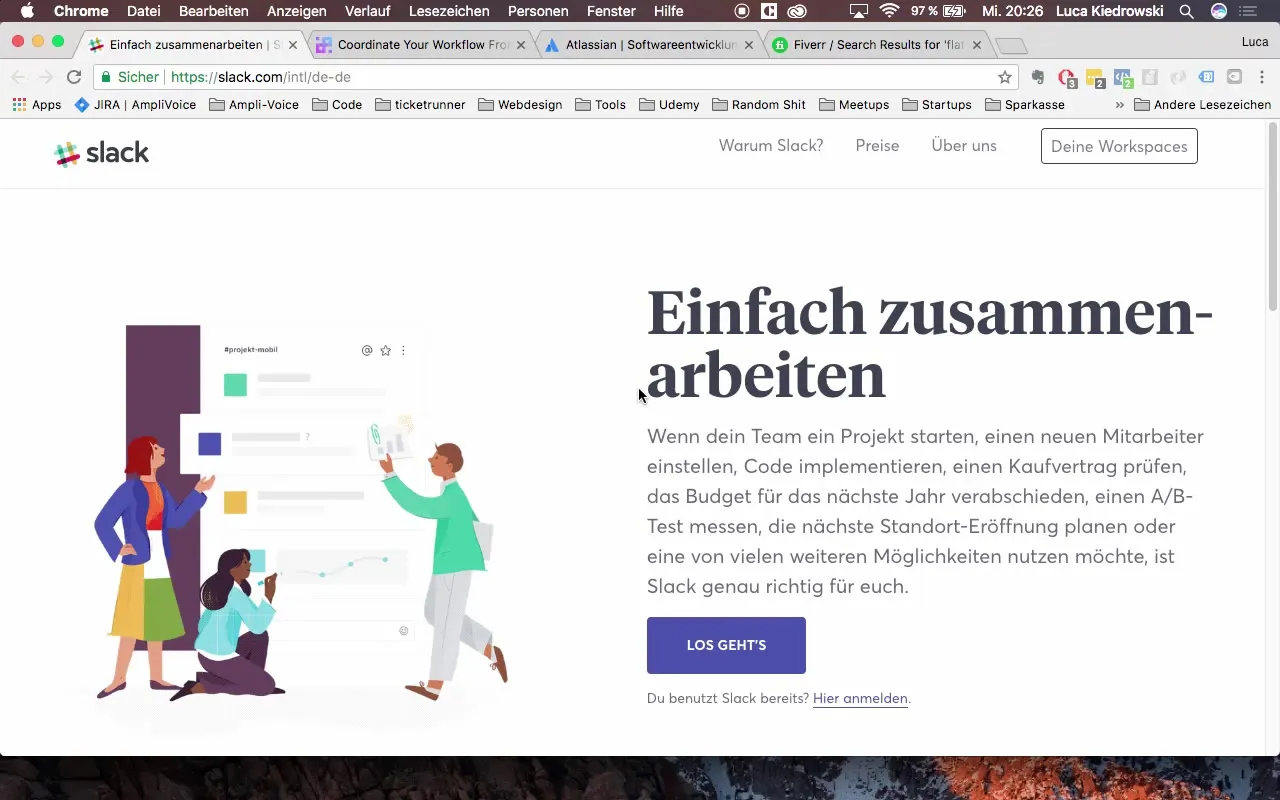Click the Creative Cloud menu bar icon
The height and width of the screenshot is (800, 1280).
[x=797, y=11]
